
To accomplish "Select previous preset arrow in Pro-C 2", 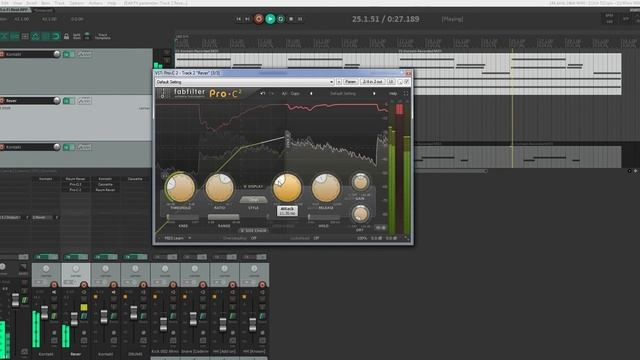I will tap(311, 93).
